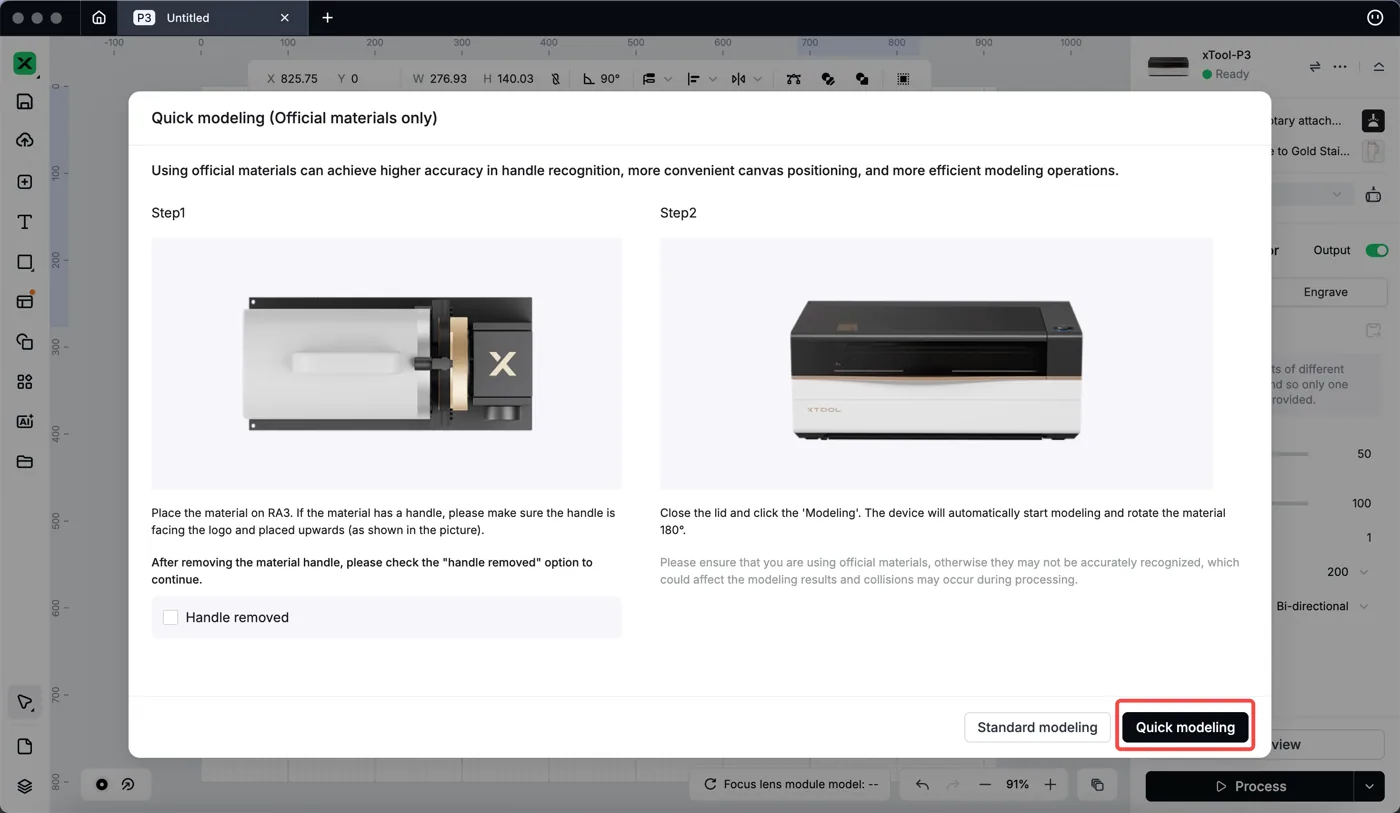
Task: Click the overlapping shapes combine icon in sidebar
Action: click(25, 342)
